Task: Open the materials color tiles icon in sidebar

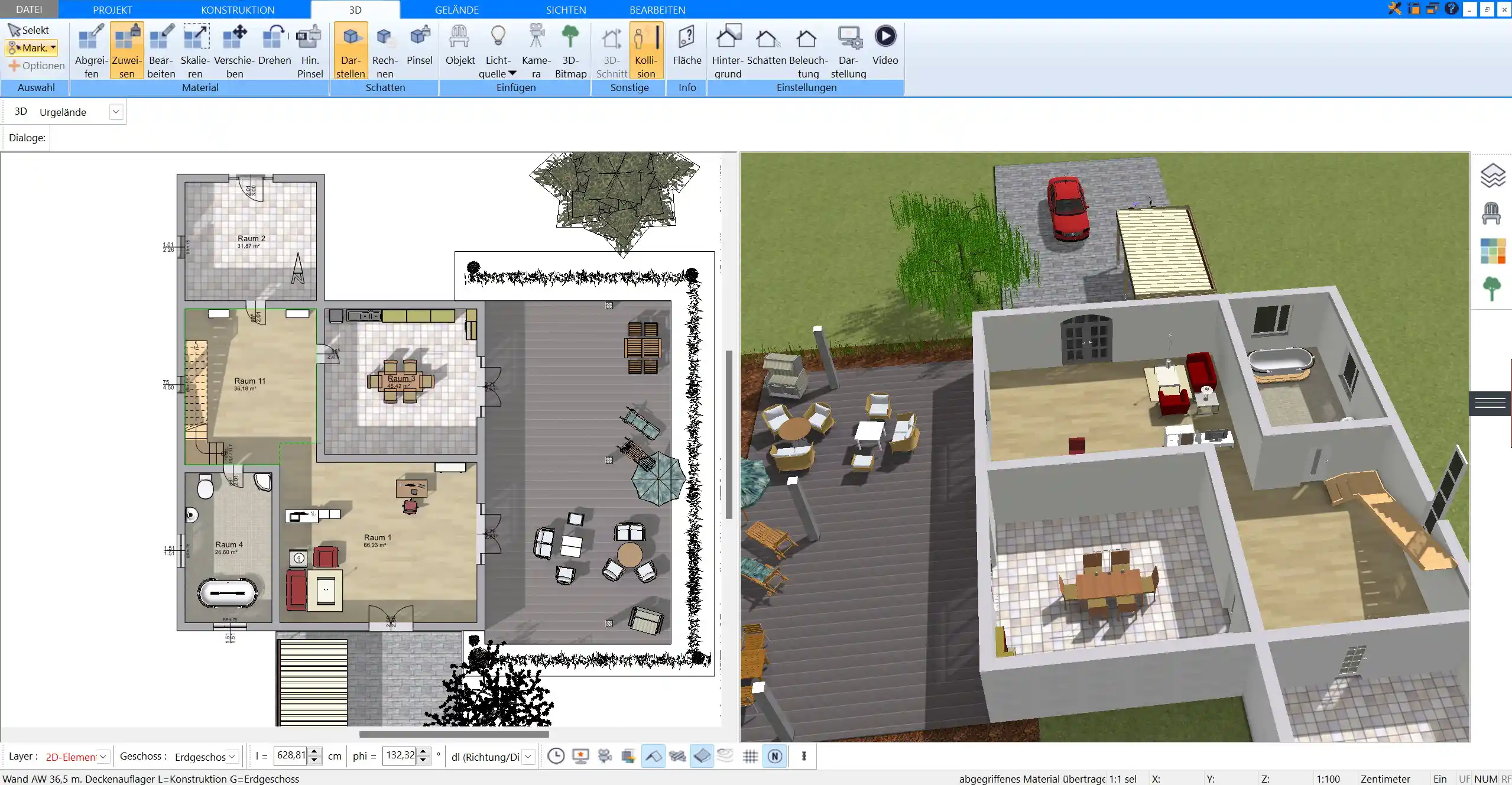Action: (x=1492, y=251)
